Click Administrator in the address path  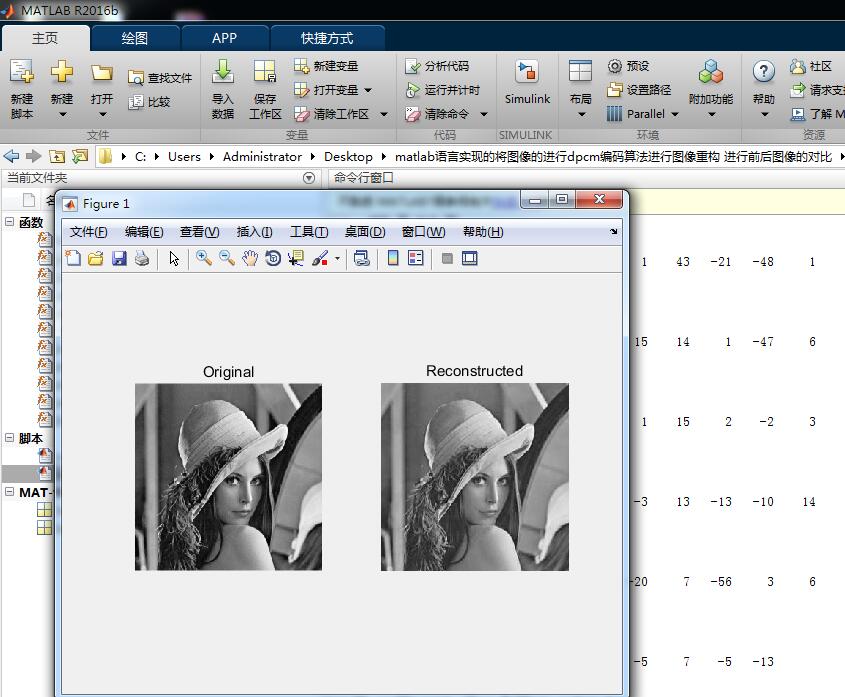click(x=262, y=157)
